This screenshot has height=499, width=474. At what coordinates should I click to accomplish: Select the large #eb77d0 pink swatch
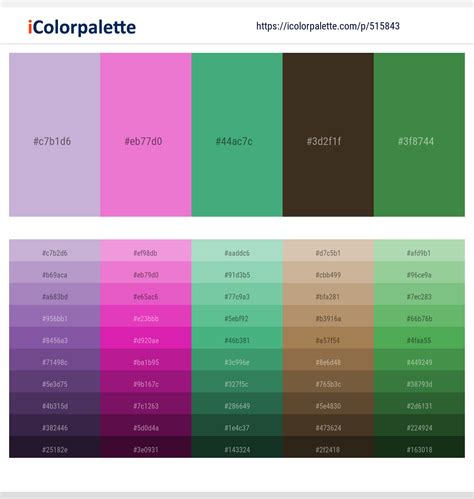(x=146, y=135)
